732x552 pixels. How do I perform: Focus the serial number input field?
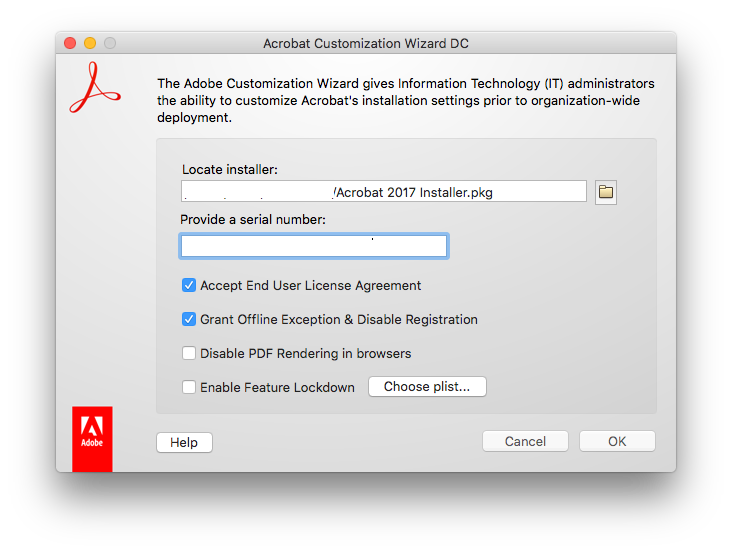click(x=314, y=246)
